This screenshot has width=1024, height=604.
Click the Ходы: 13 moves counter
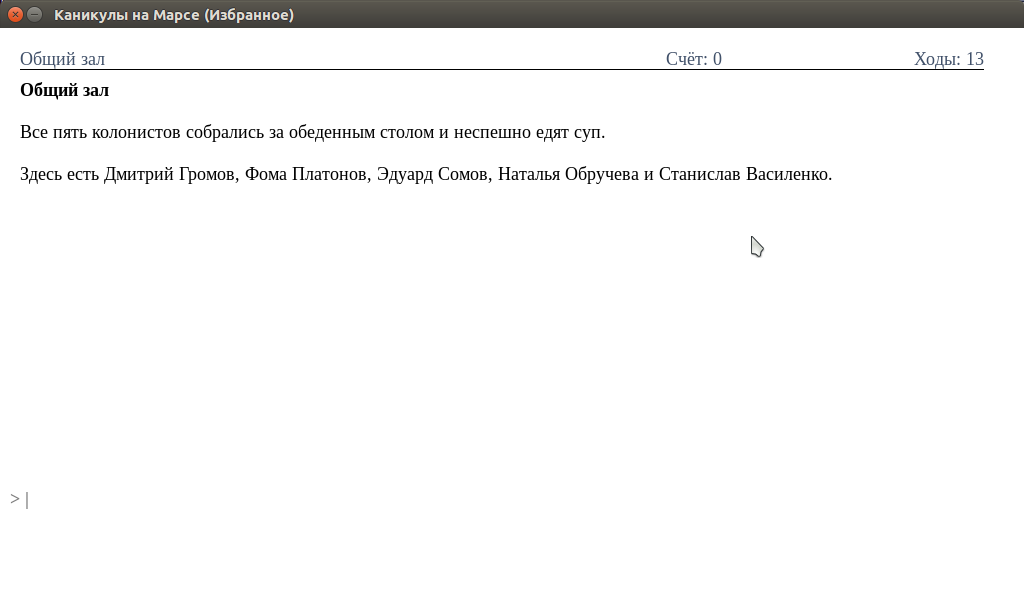point(948,59)
